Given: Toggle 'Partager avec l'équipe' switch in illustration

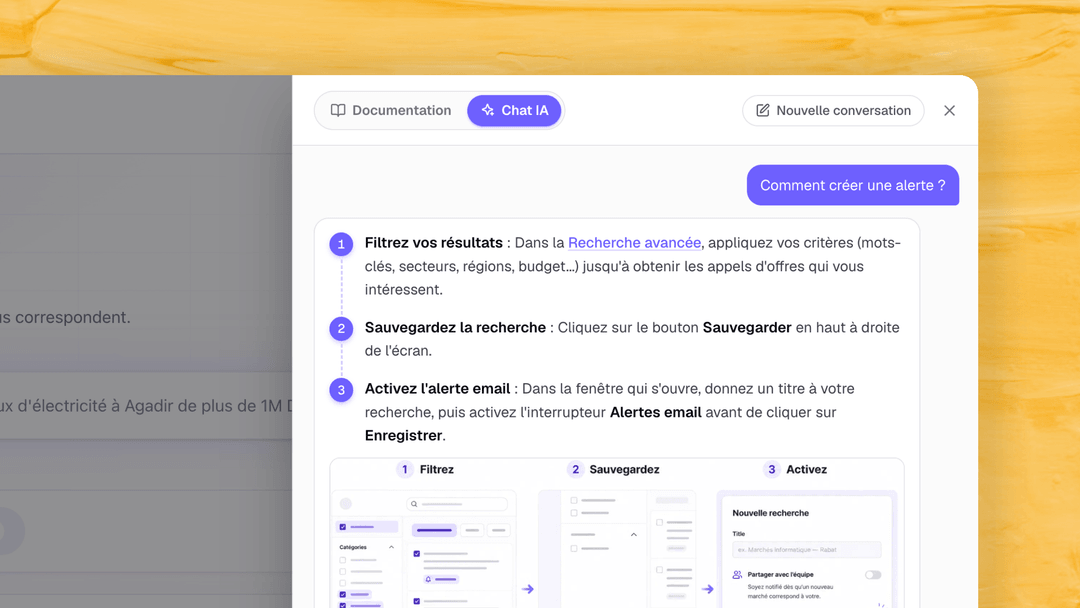Looking at the screenshot, I should click(x=873, y=575).
